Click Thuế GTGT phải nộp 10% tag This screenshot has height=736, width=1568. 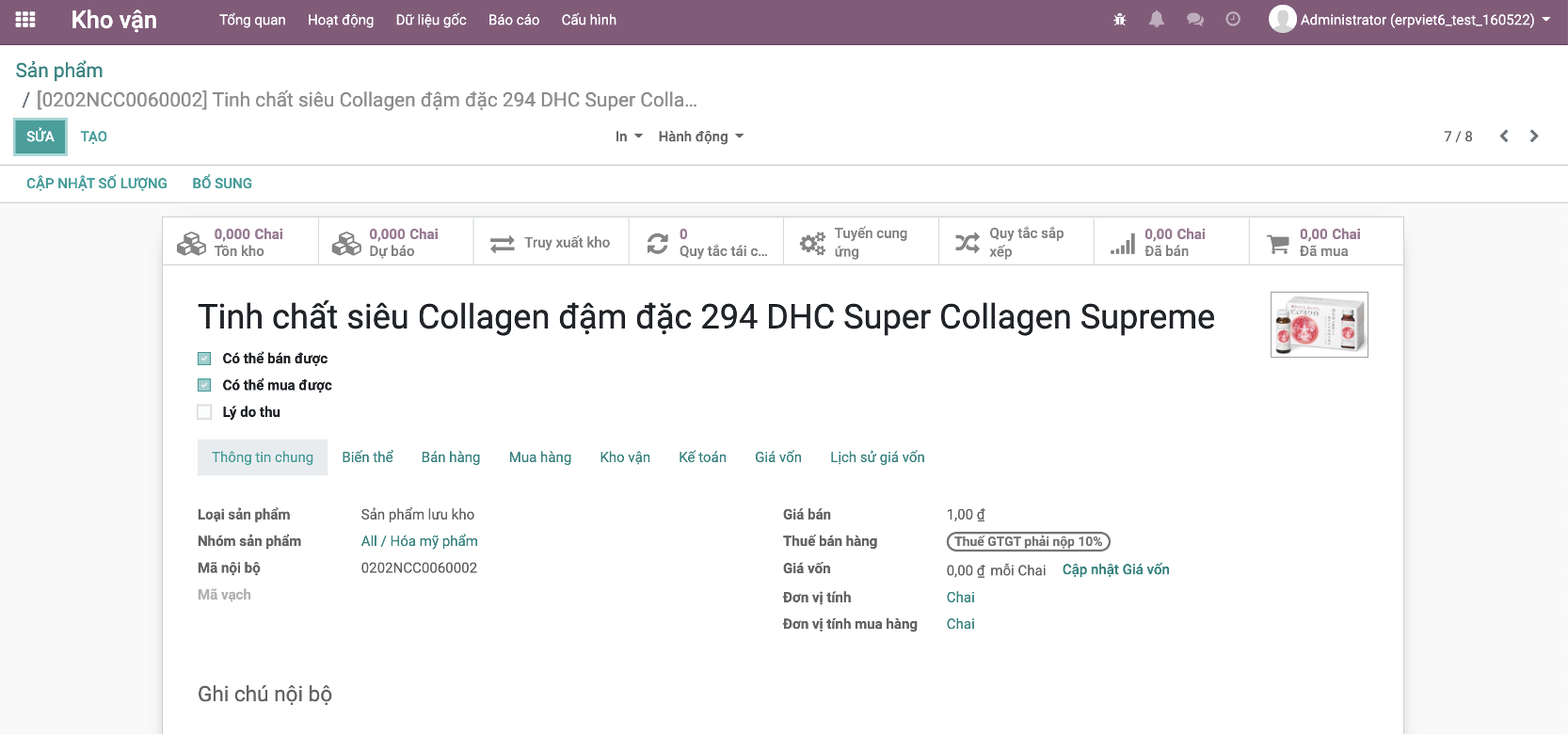tap(1029, 541)
